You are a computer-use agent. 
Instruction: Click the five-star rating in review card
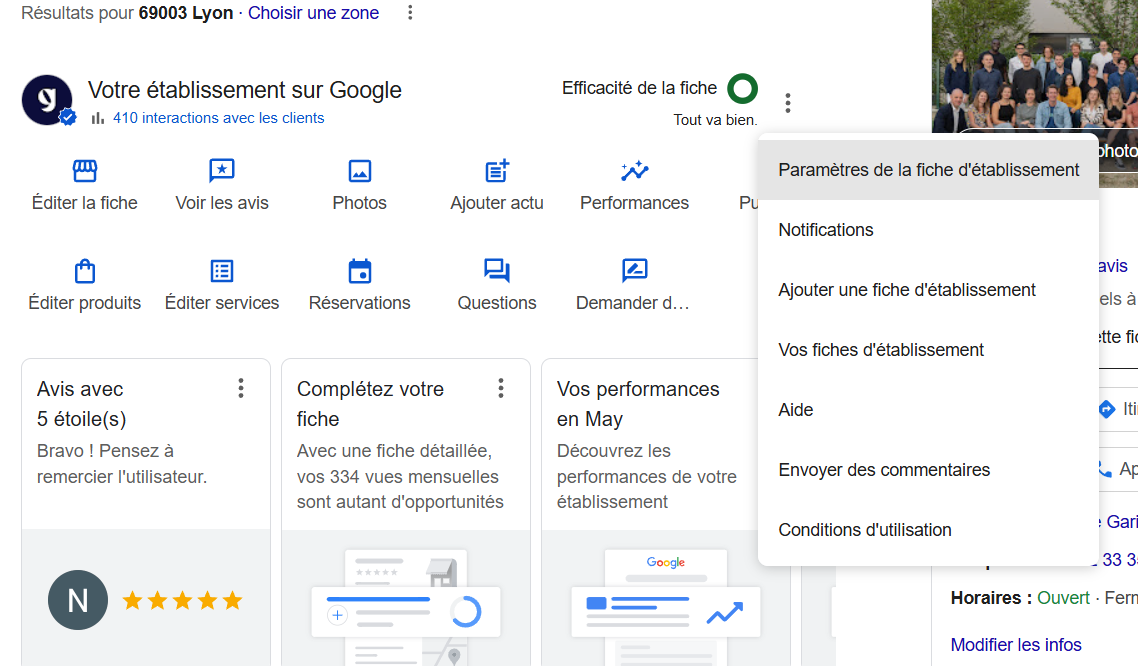182,601
